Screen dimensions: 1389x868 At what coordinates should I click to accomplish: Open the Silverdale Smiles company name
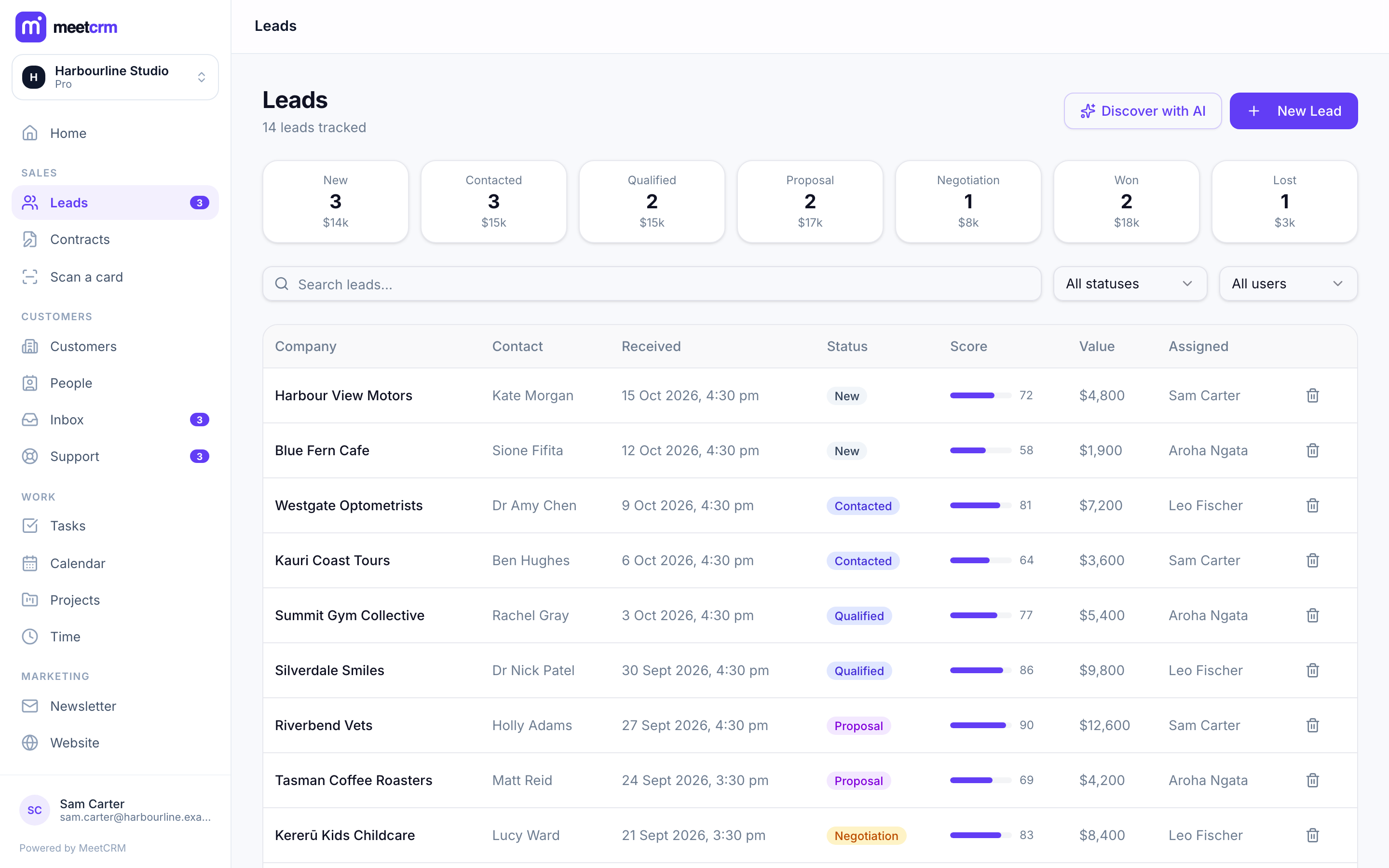pos(329,670)
